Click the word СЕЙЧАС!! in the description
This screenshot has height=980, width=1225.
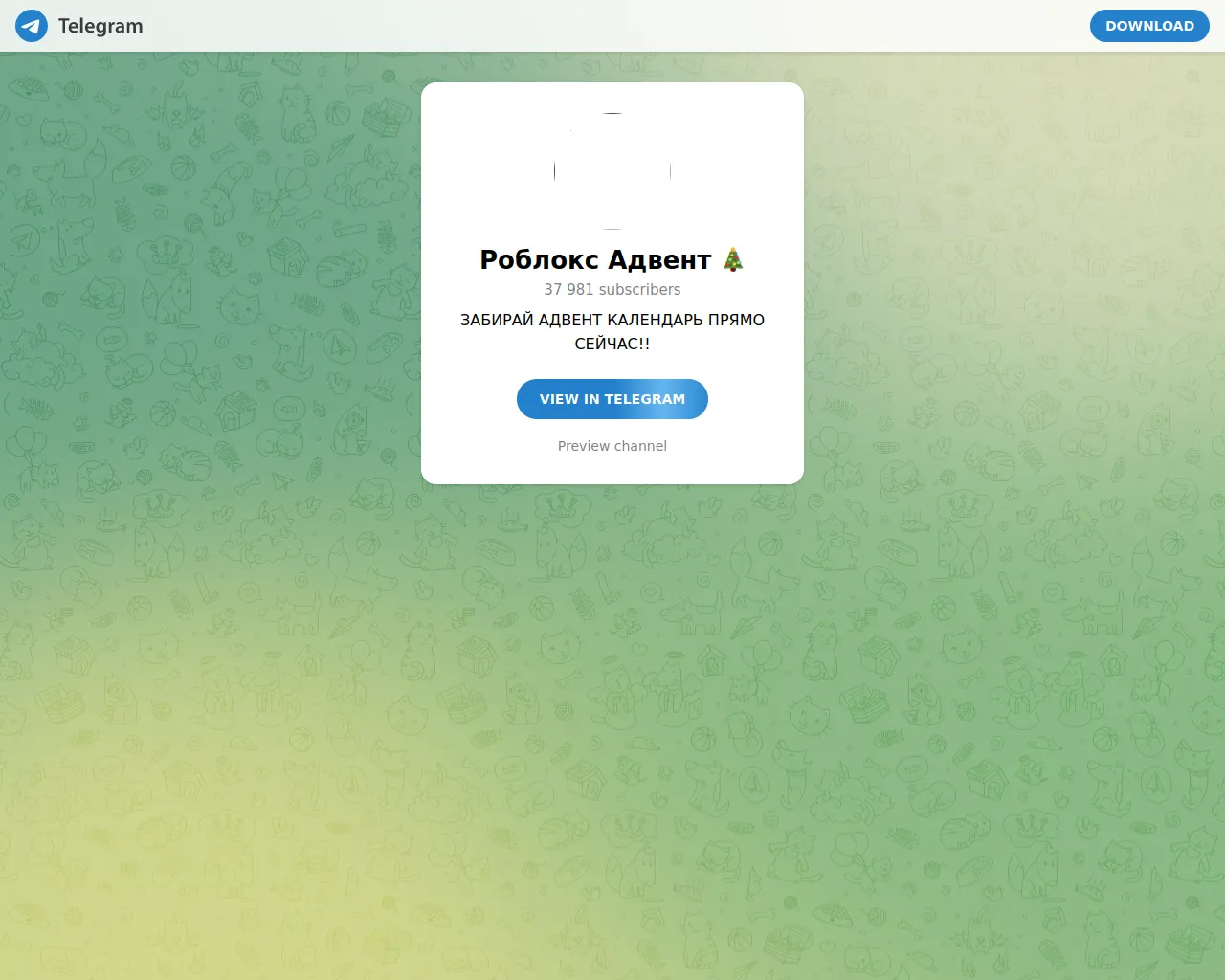click(612, 344)
